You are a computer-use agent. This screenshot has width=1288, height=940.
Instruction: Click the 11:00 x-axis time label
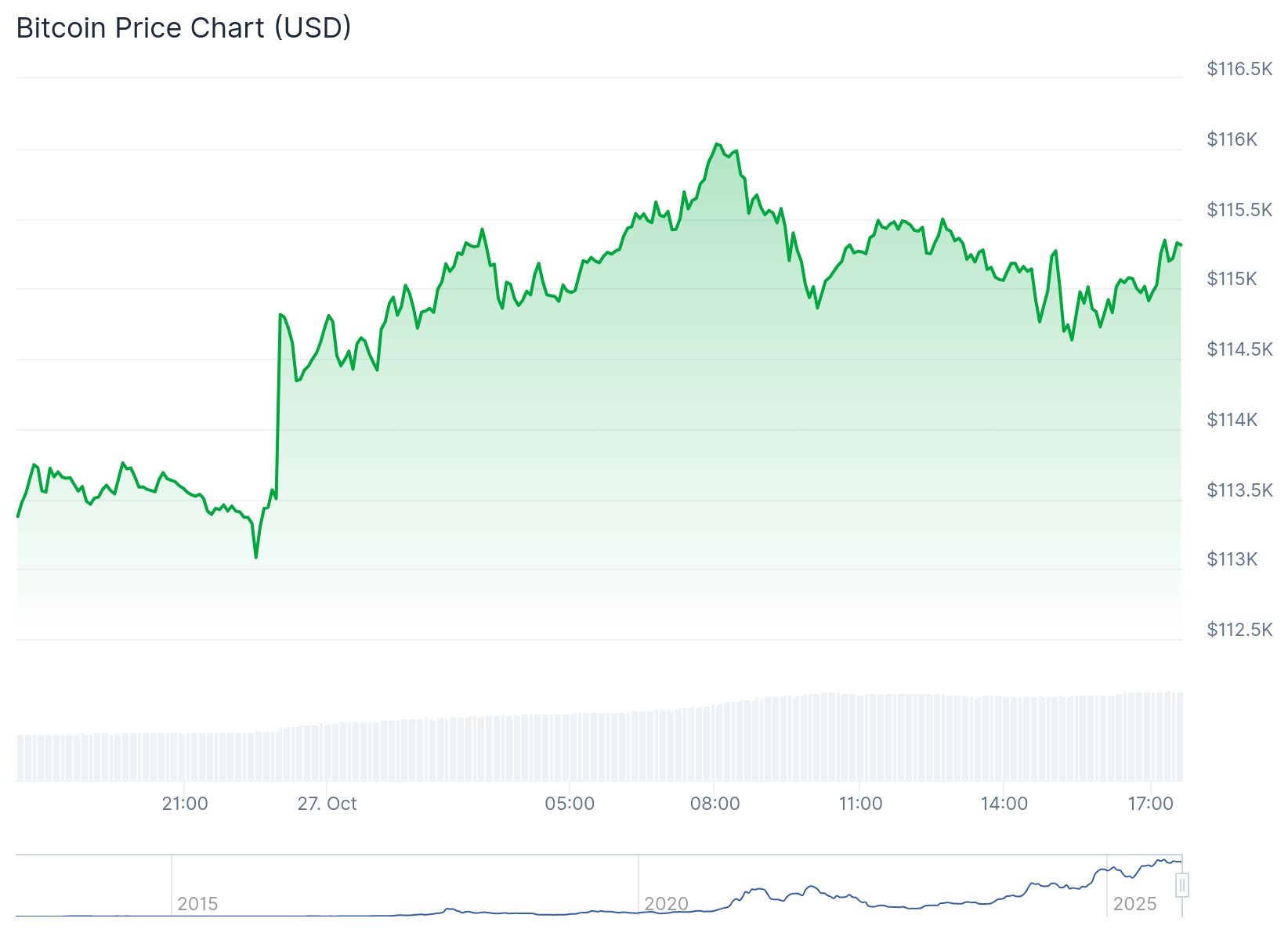[860, 804]
